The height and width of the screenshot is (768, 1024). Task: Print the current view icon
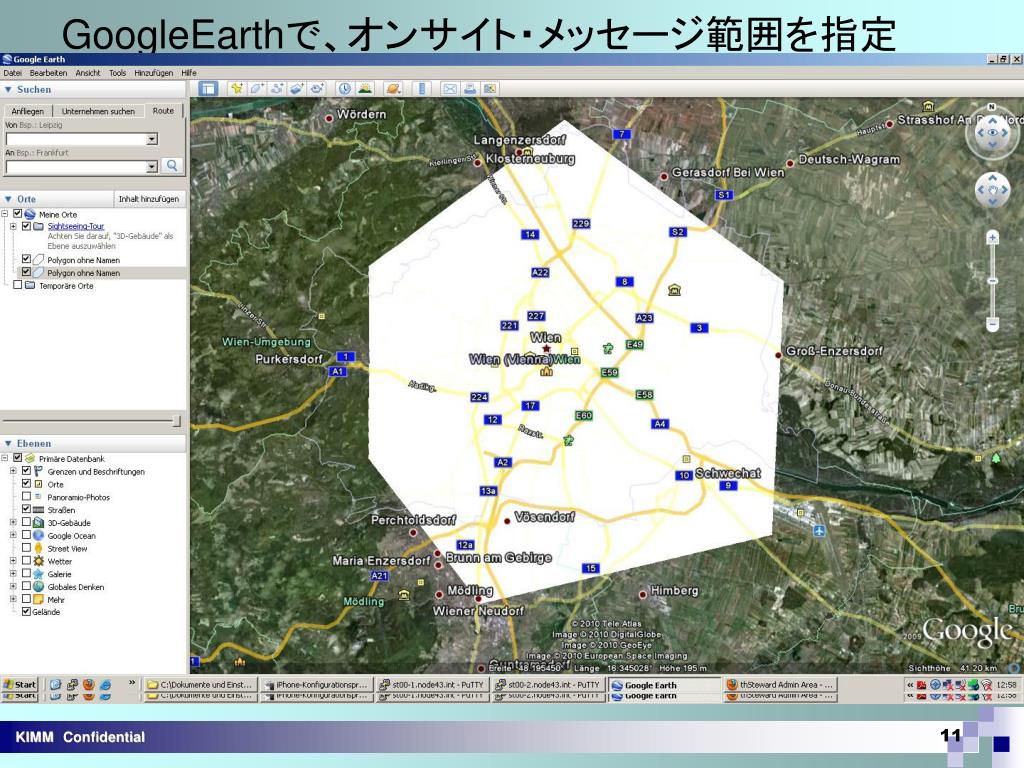point(470,88)
